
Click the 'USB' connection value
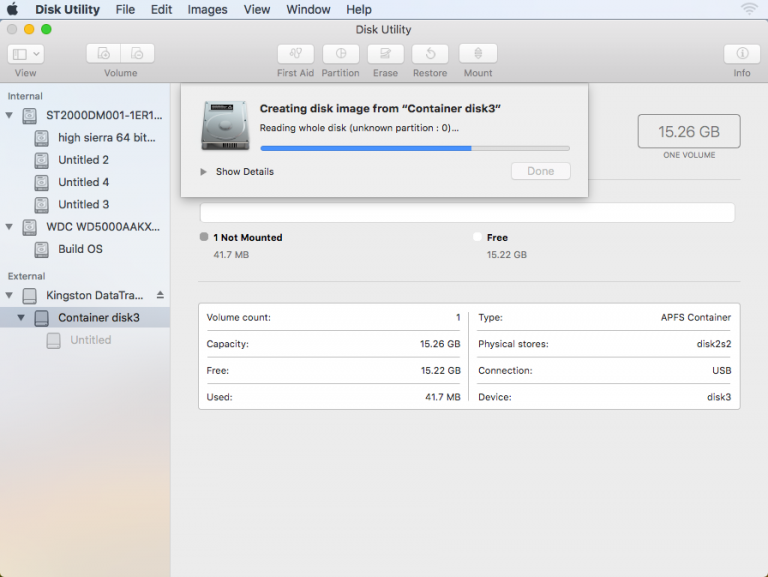tap(721, 370)
